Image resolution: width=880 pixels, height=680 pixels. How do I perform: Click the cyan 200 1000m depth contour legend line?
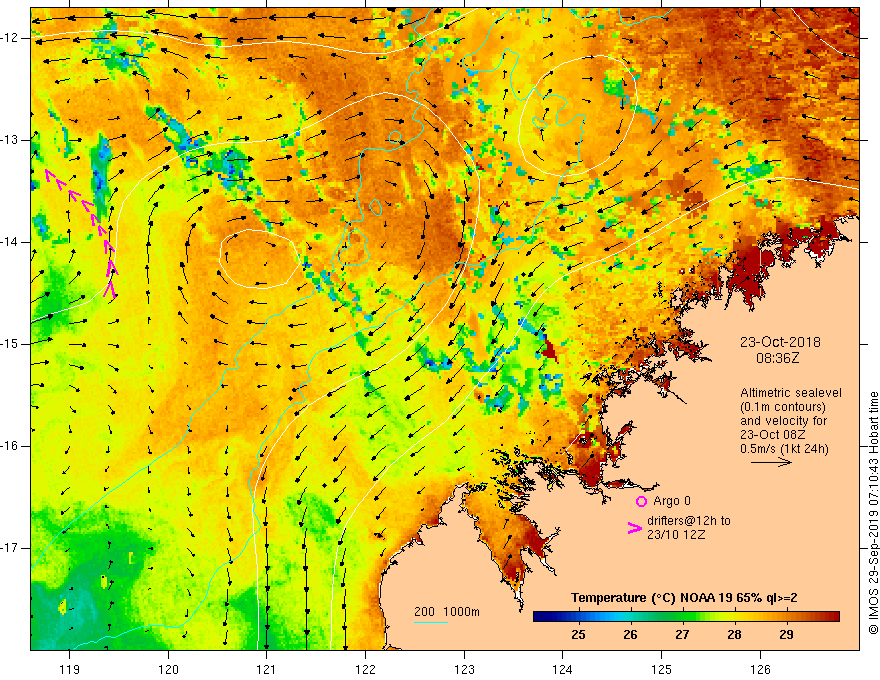pyautogui.click(x=430, y=622)
